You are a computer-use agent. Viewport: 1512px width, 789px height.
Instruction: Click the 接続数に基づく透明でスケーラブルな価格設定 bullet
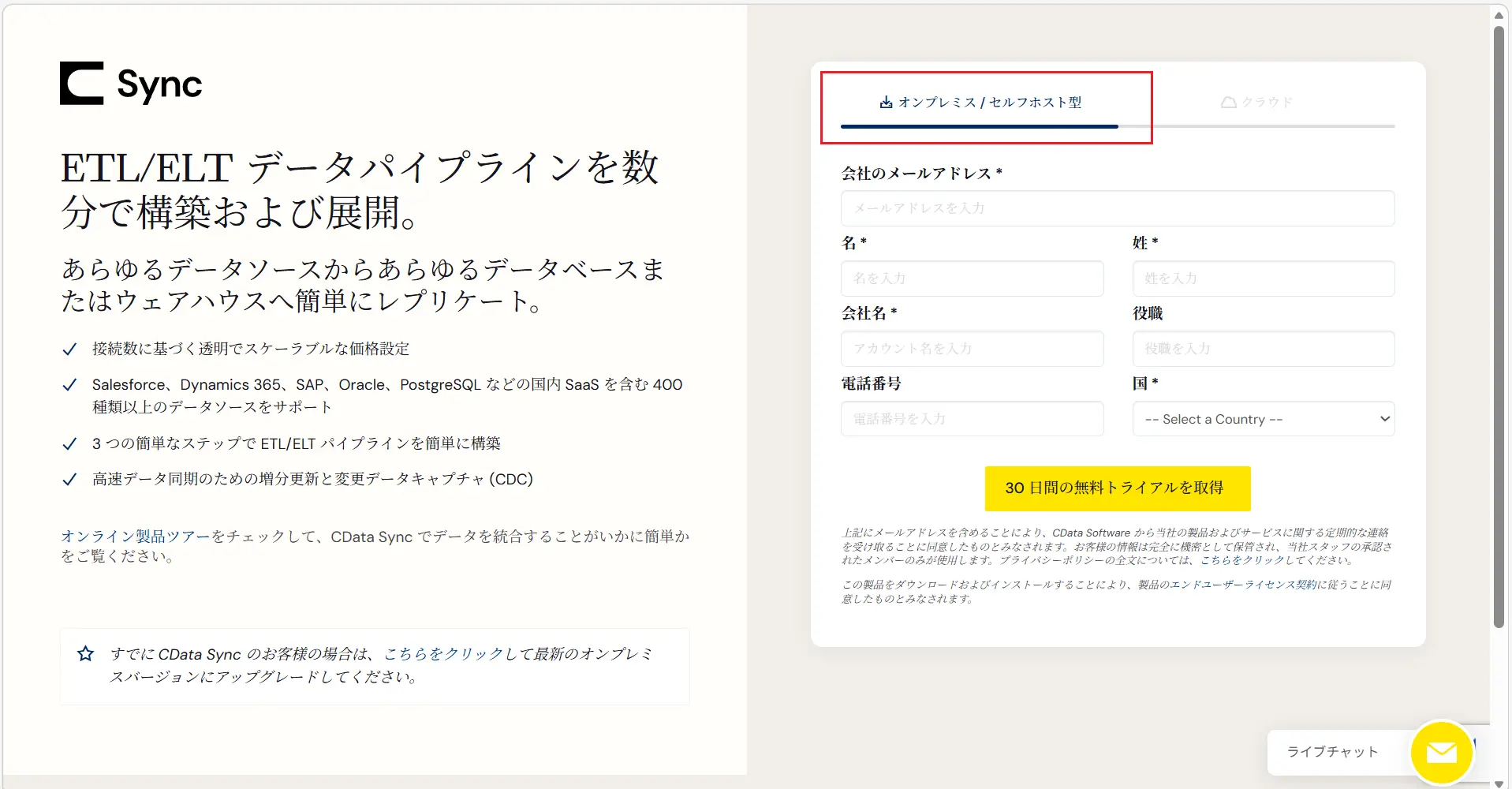(251, 349)
